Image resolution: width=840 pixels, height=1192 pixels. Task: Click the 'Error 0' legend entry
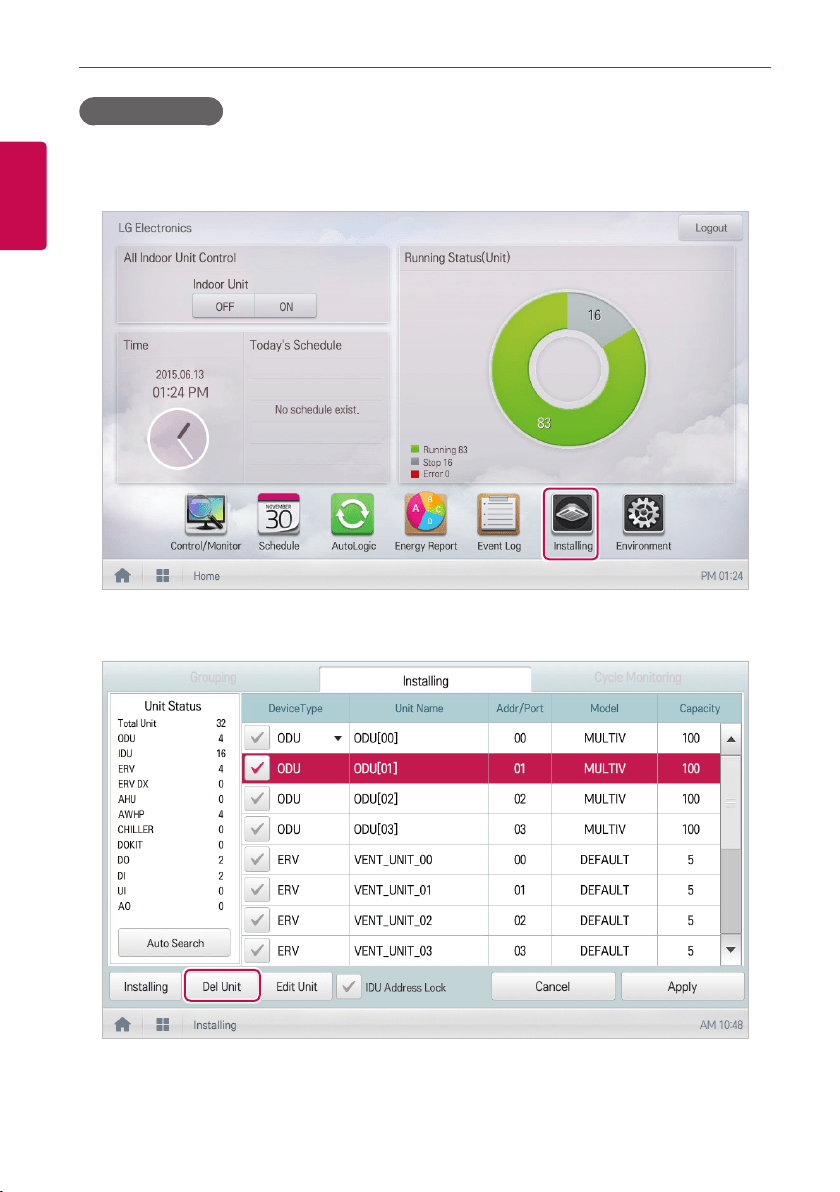[430, 474]
